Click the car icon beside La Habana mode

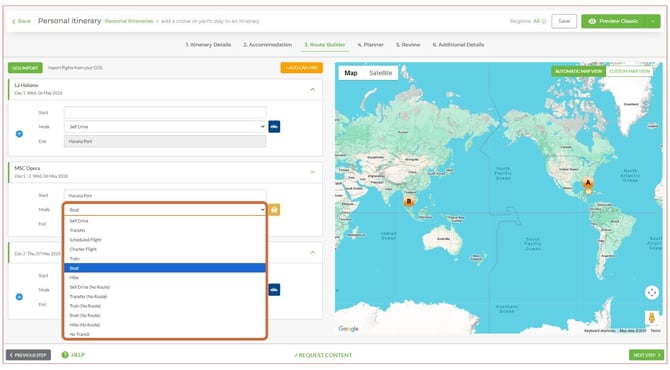coord(274,127)
